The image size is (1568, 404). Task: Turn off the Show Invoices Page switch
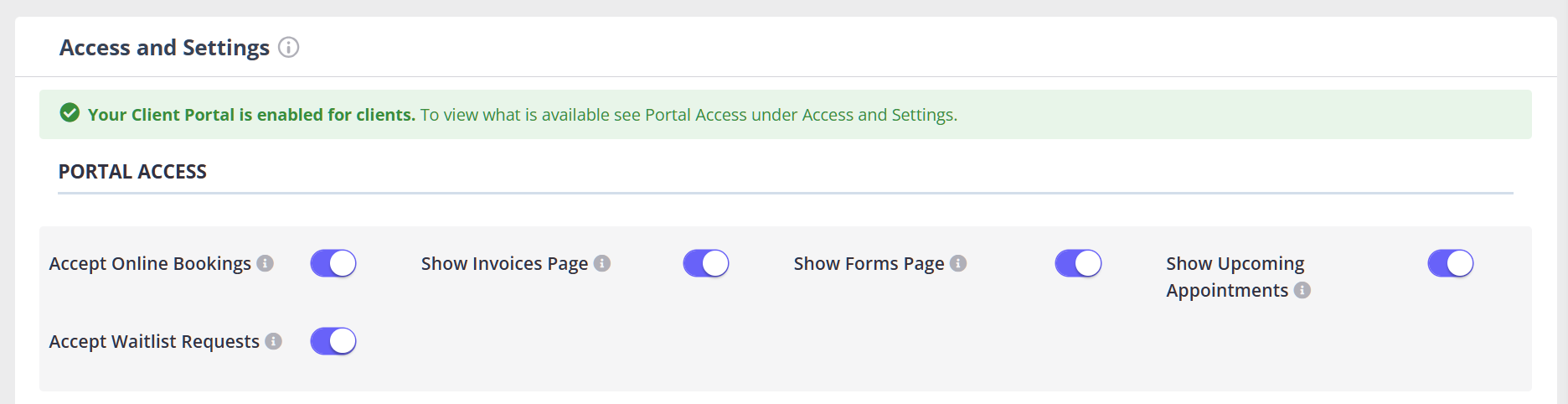[x=706, y=263]
